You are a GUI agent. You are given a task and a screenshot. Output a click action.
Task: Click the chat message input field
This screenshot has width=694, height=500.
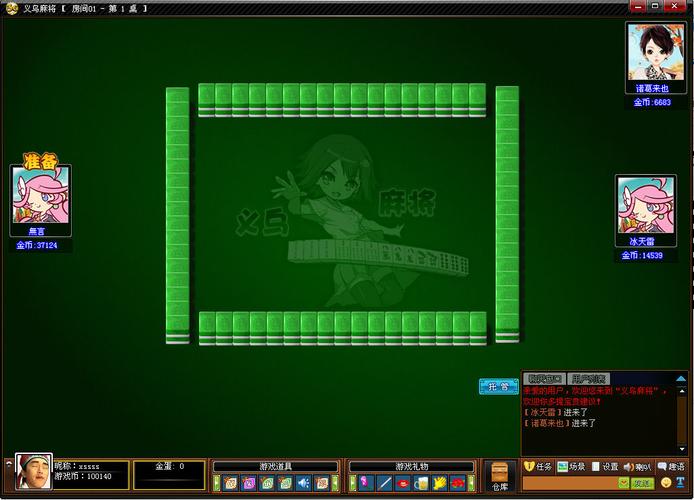(571, 483)
